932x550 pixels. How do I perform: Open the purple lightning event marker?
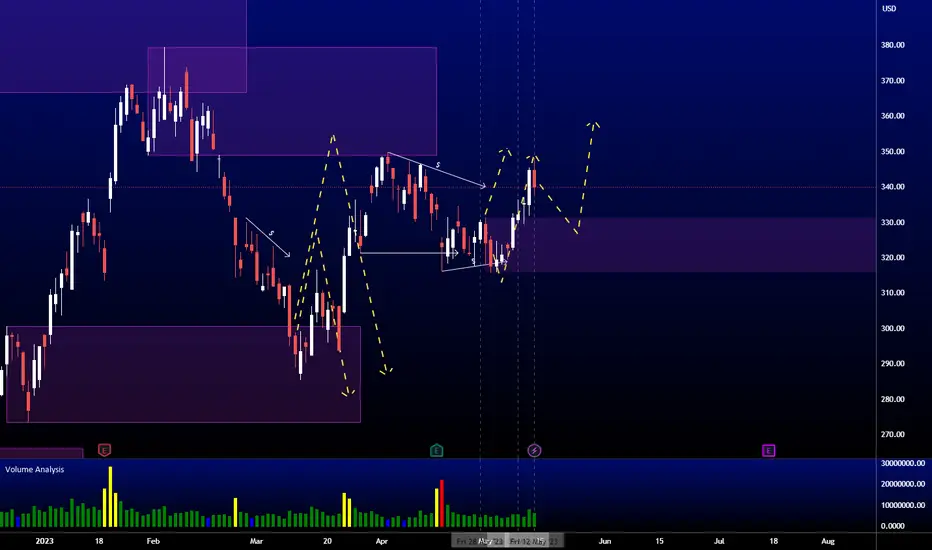pyautogui.click(x=534, y=450)
